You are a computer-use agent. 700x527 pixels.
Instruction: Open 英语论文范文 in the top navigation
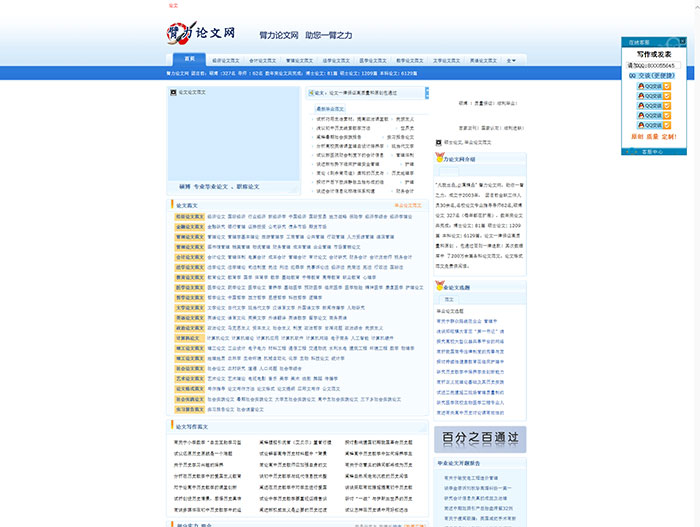coord(483,61)
